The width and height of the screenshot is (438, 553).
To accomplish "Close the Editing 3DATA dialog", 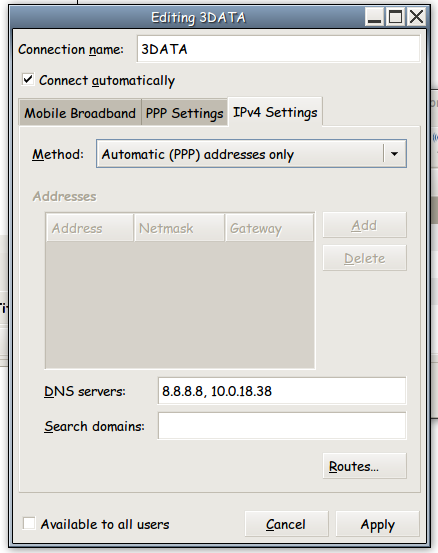I will (x=416, y=17).
